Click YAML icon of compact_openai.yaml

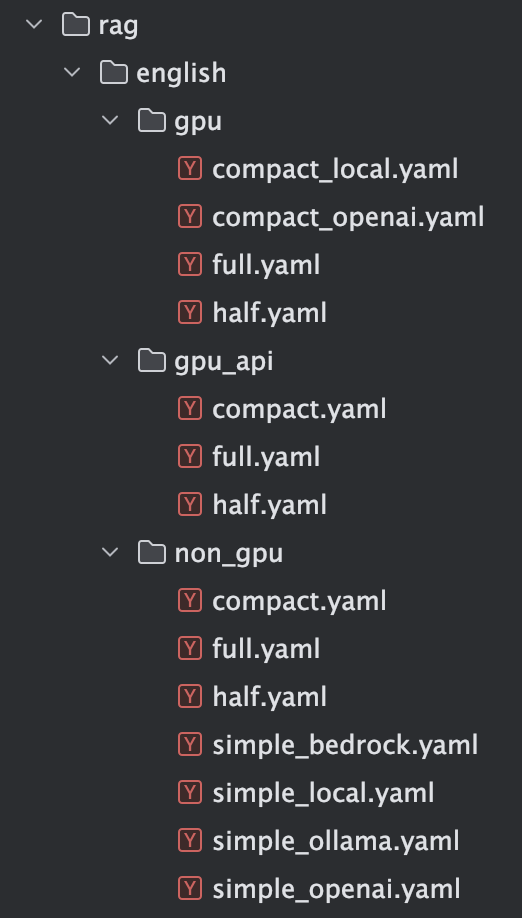190,217
